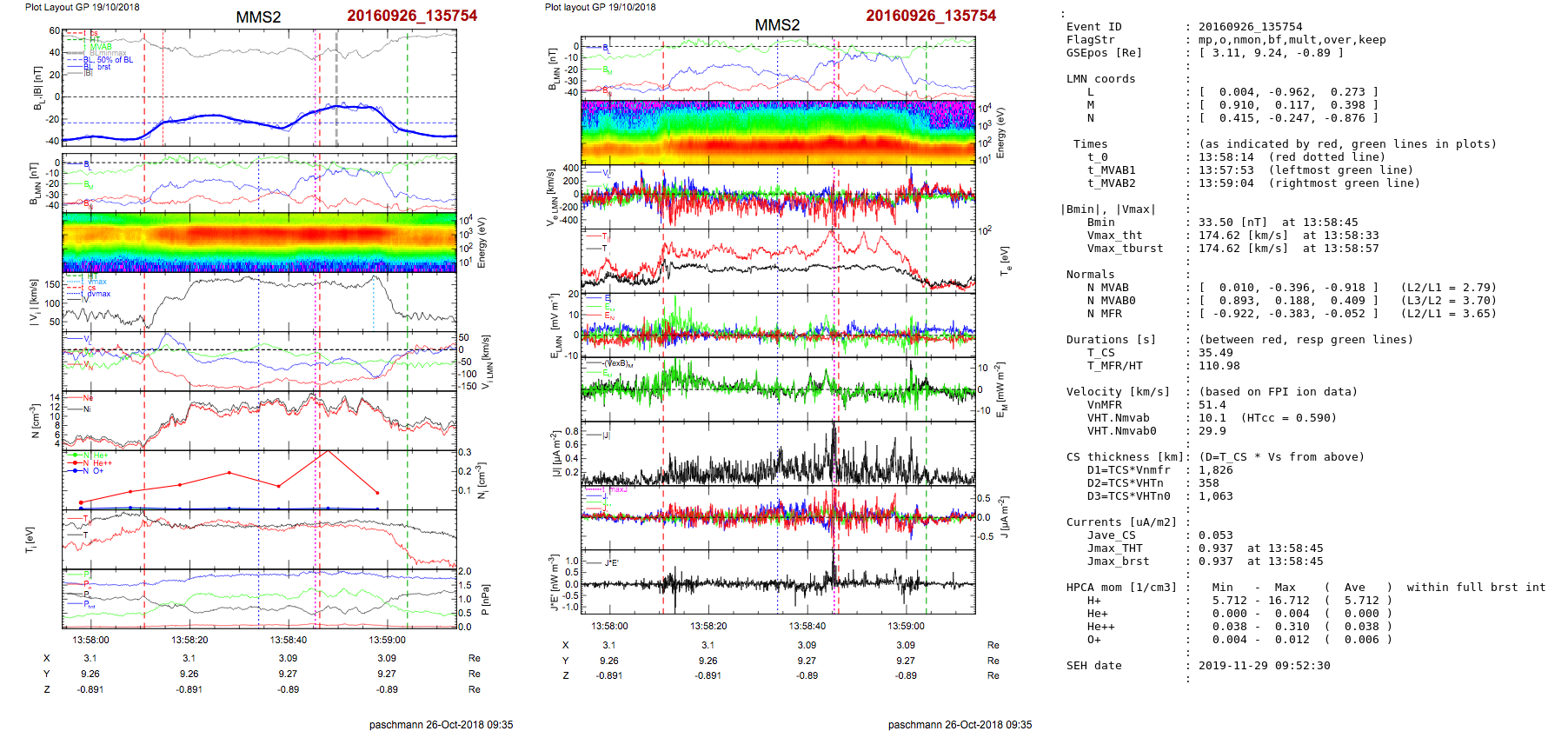Click the '(VexB)M' legend entry
This screenshot has width=1568, height=731.
619,363
